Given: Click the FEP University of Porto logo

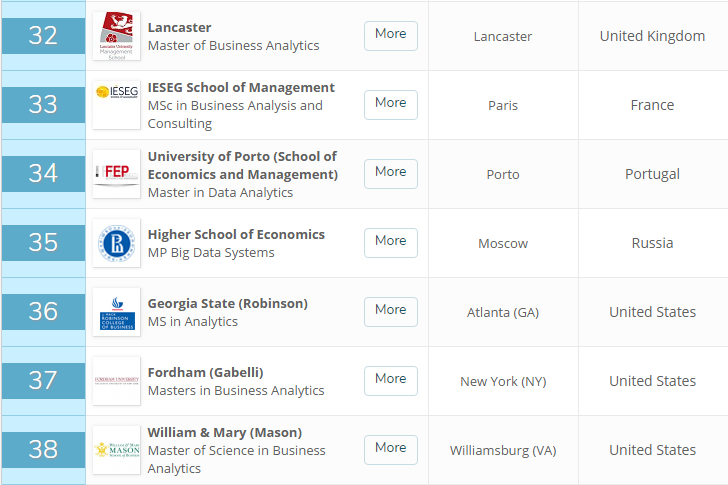Looking at the screenshot, I should 116,174.
